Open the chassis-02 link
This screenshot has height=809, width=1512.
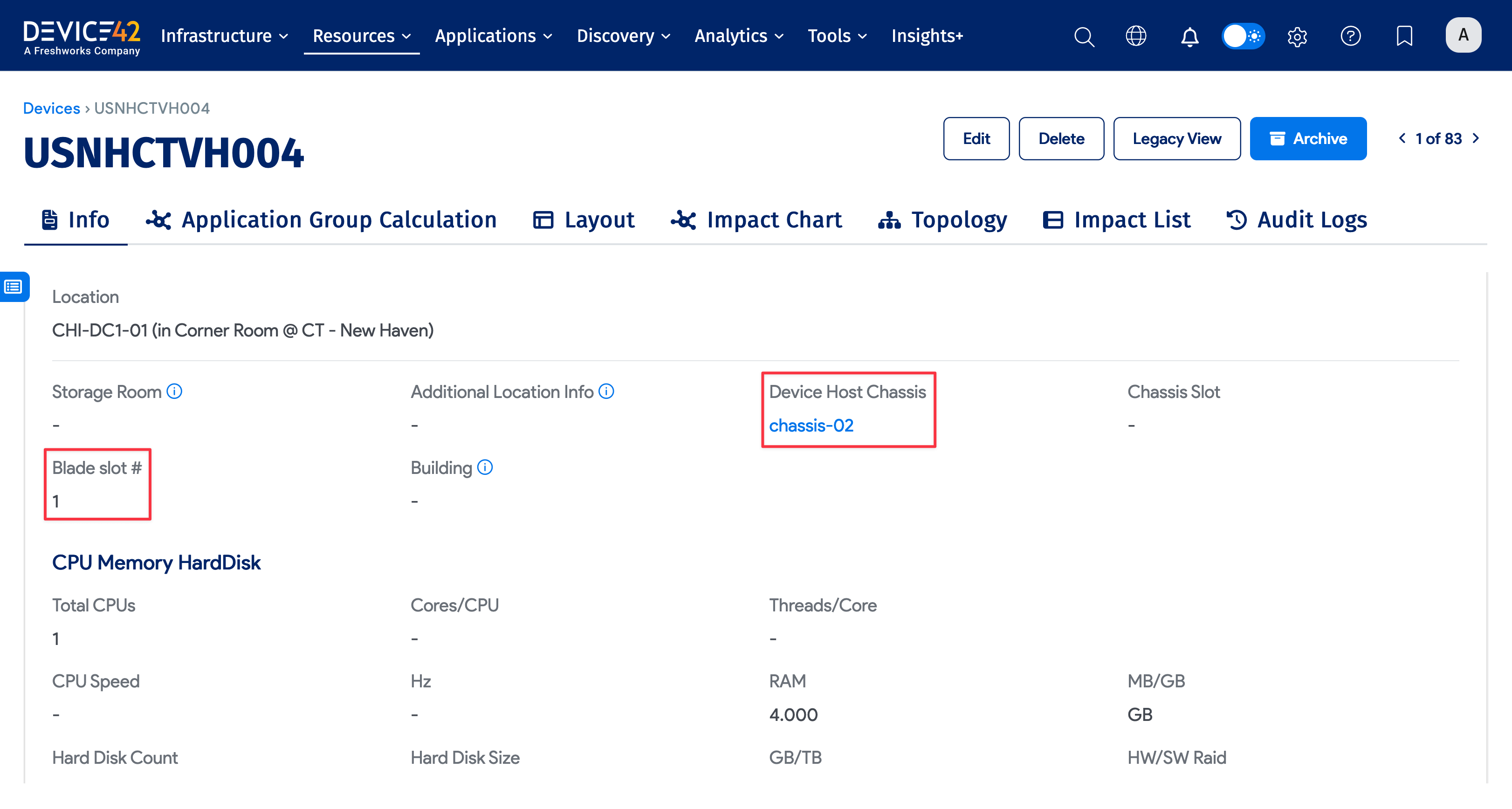coord(811,425)
